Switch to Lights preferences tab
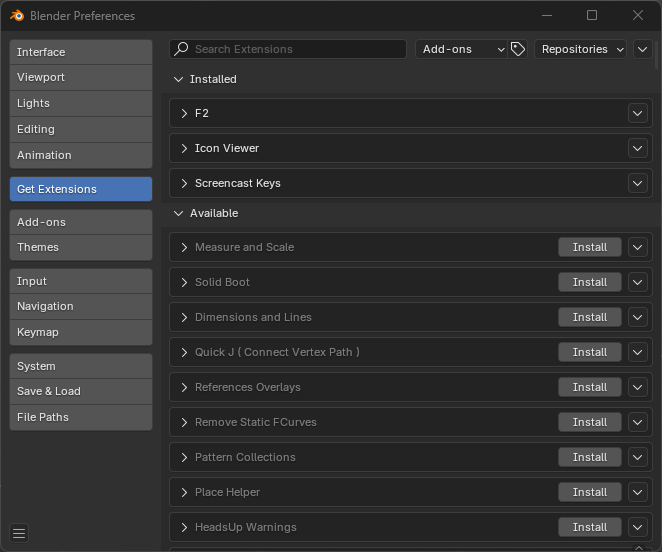662x552 pixels. pyautogui.click(x=81, y=103)
